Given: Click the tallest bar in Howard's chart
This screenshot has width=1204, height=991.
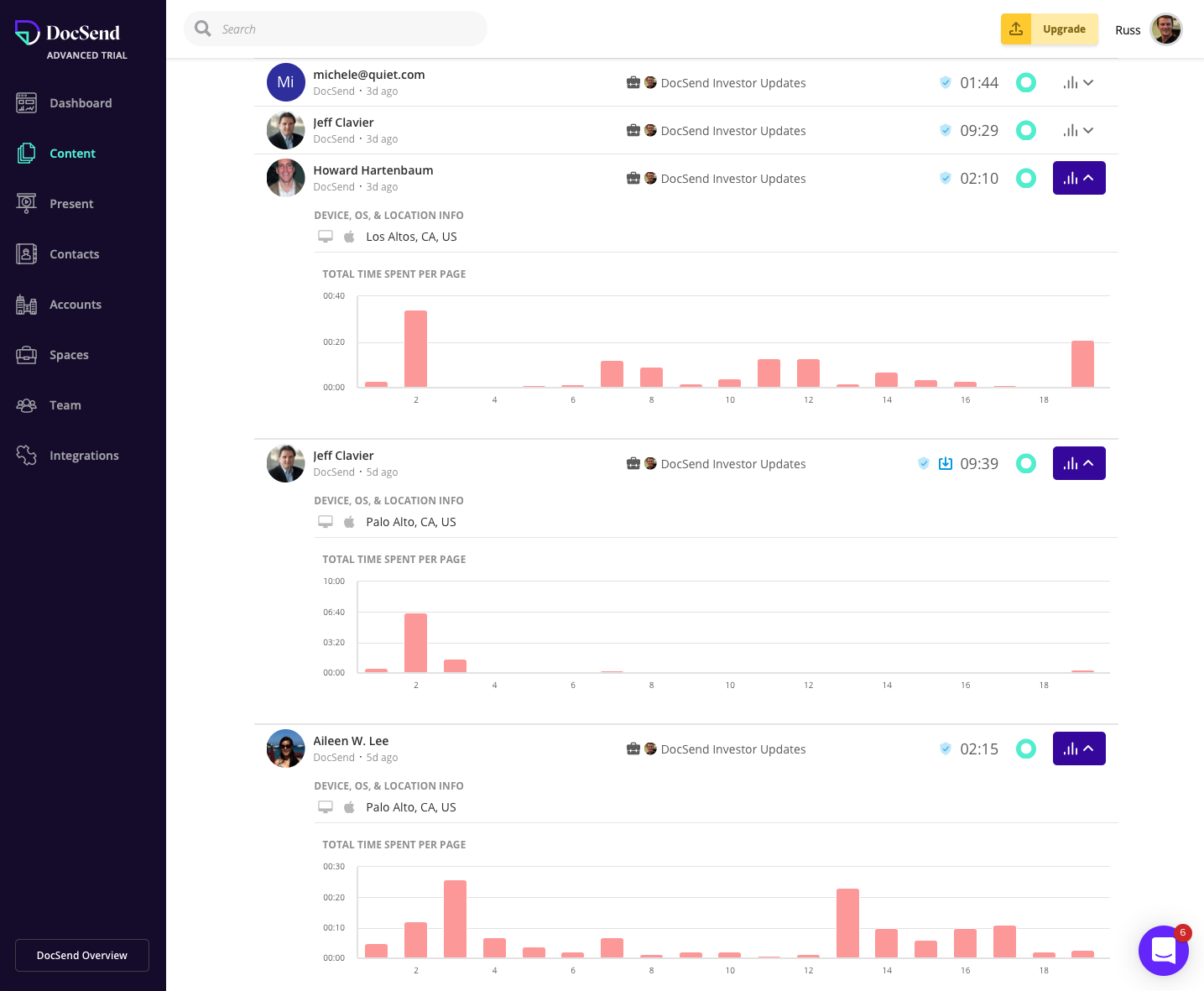Looking at the screenshot, I should (415, 348).
